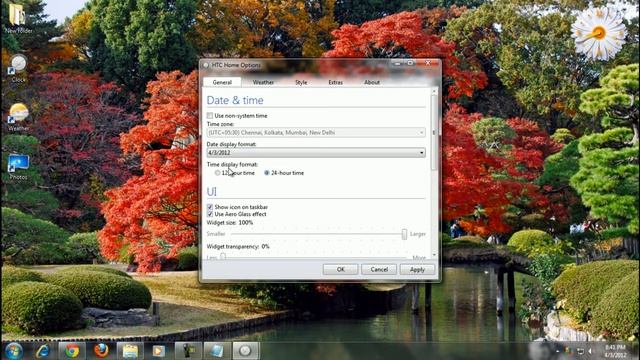Click the Widget size slider handle
This screenshot has width=640, height=360.
(x=404, y=234)
